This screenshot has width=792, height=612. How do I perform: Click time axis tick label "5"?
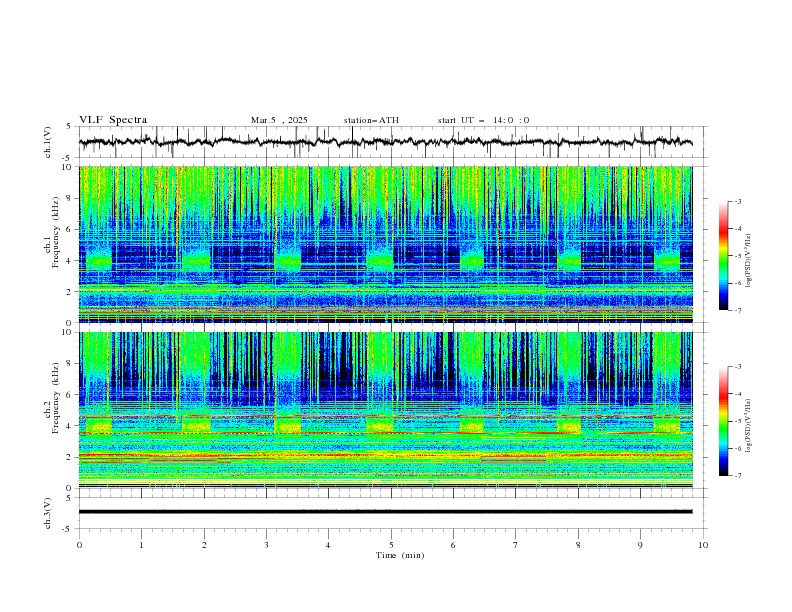click(x=391, y=545)
